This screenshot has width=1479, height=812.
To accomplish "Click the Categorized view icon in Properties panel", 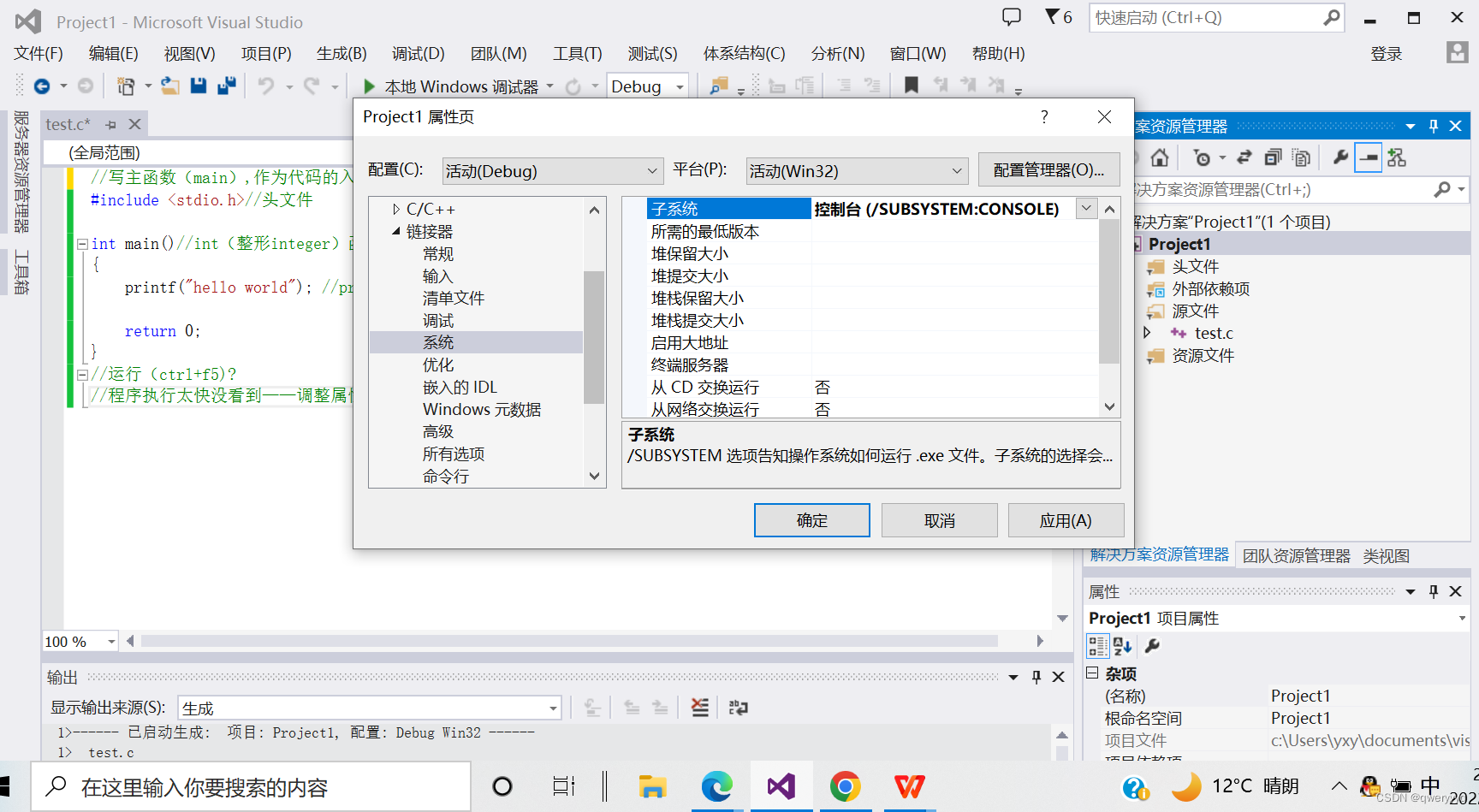I will click(x=1097, y=646).
